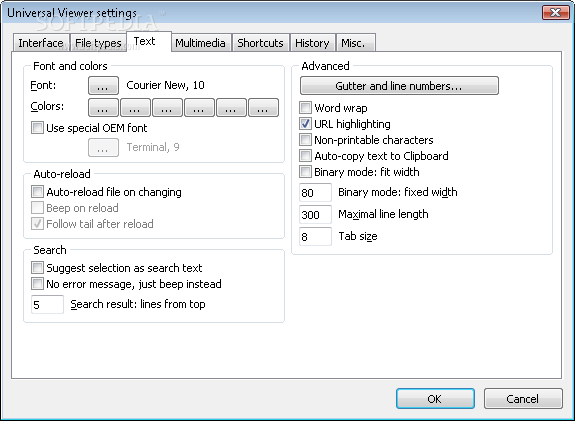Click the Search result lines from top field

click(47, 304)
